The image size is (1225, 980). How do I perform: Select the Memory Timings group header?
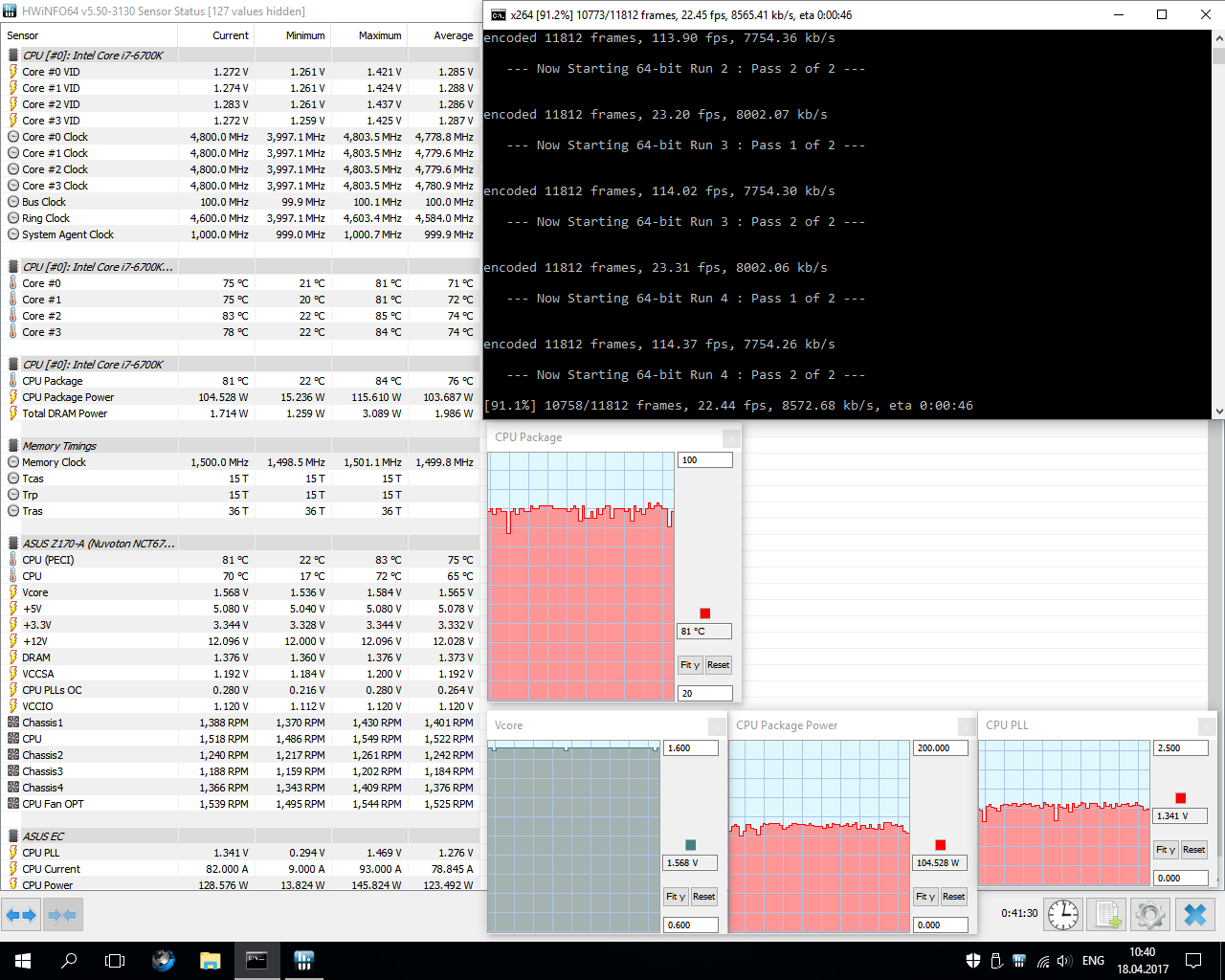point(59,446)
